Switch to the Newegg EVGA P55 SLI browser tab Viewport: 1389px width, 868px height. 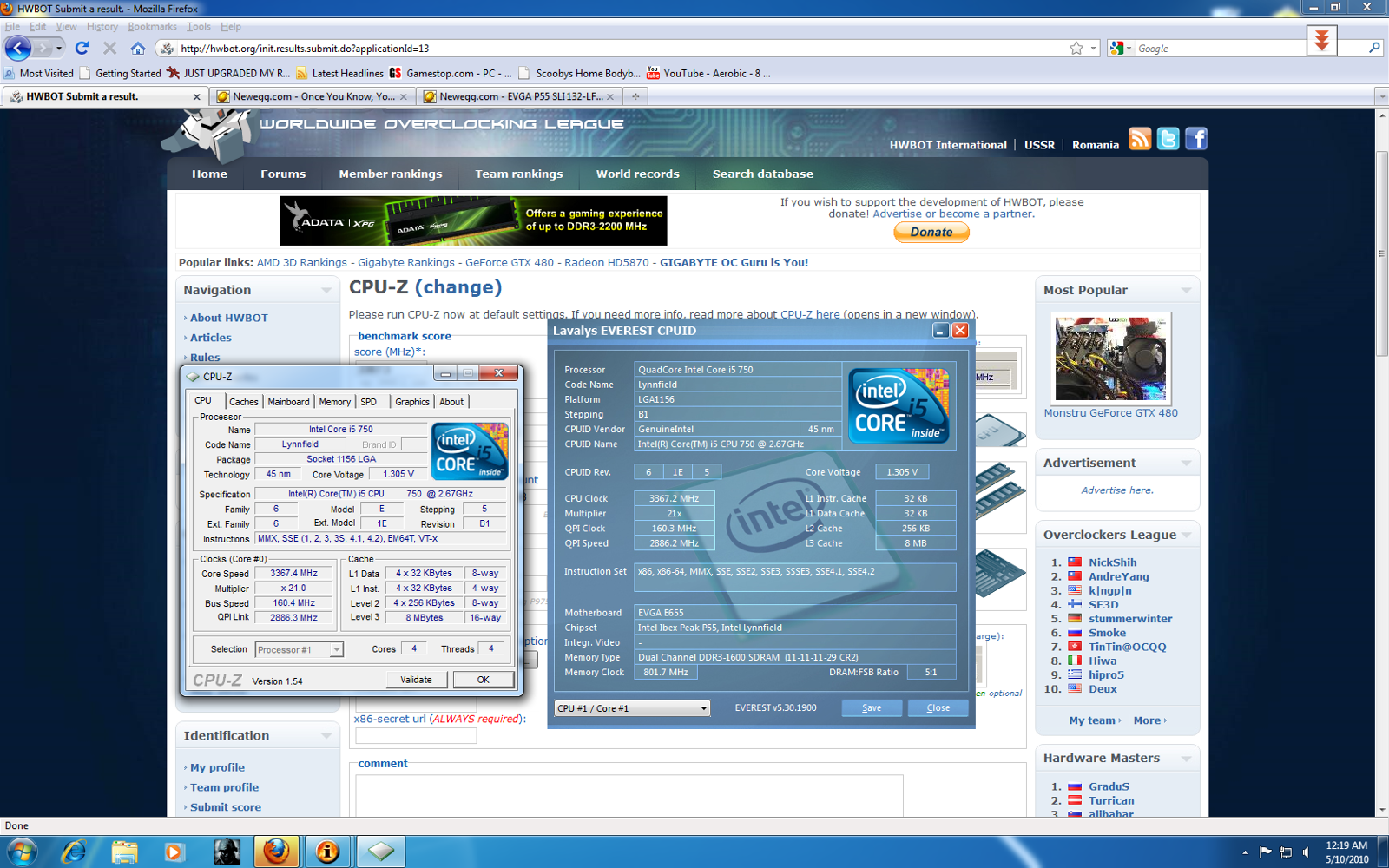(x=519, y=96)
